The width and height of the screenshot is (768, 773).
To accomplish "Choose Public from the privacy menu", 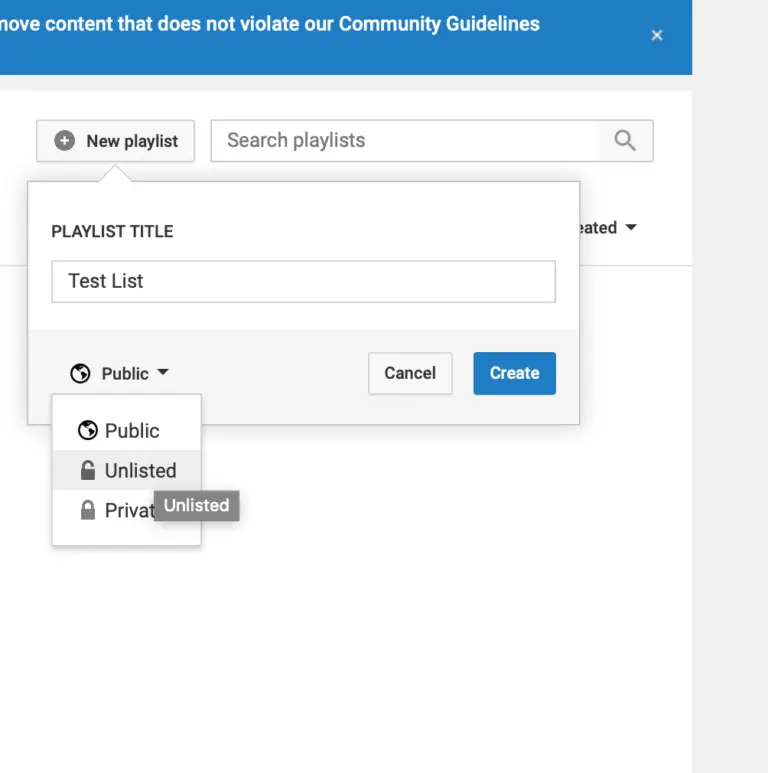I will pyautogui.click(x=132, y=430).
